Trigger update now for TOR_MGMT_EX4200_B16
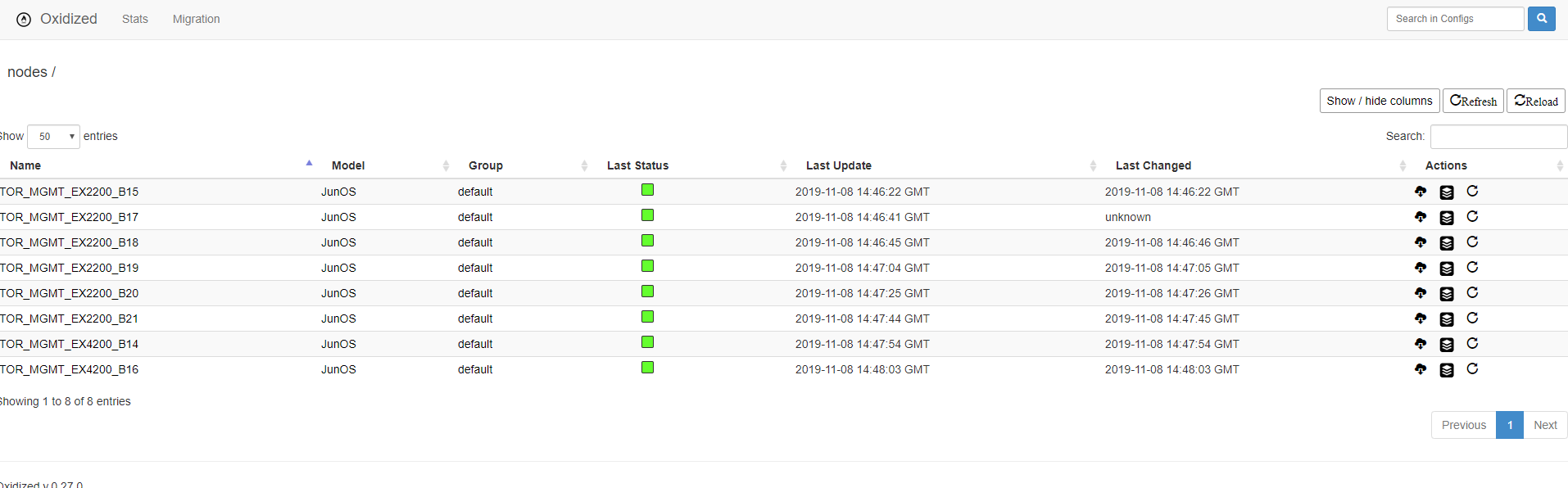 [x=1472, y=369]
